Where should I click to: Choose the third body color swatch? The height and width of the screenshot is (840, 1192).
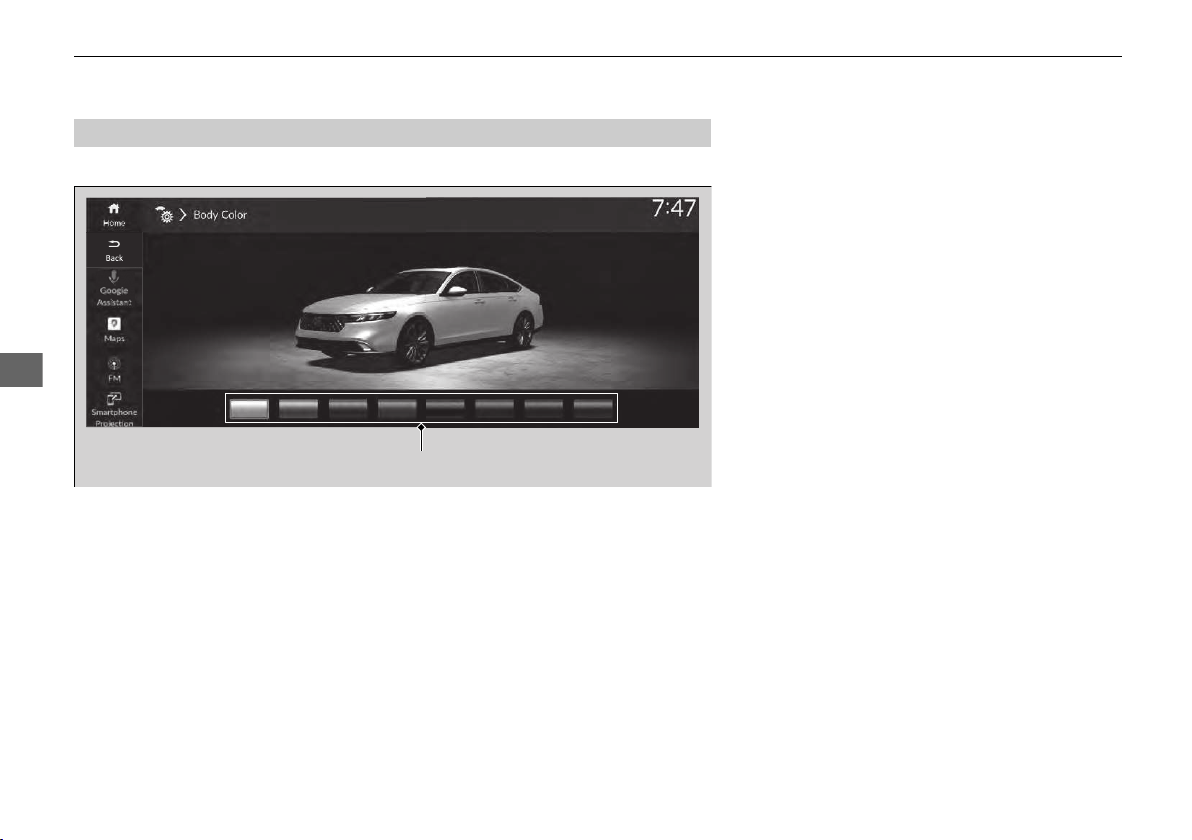(347, 408)
